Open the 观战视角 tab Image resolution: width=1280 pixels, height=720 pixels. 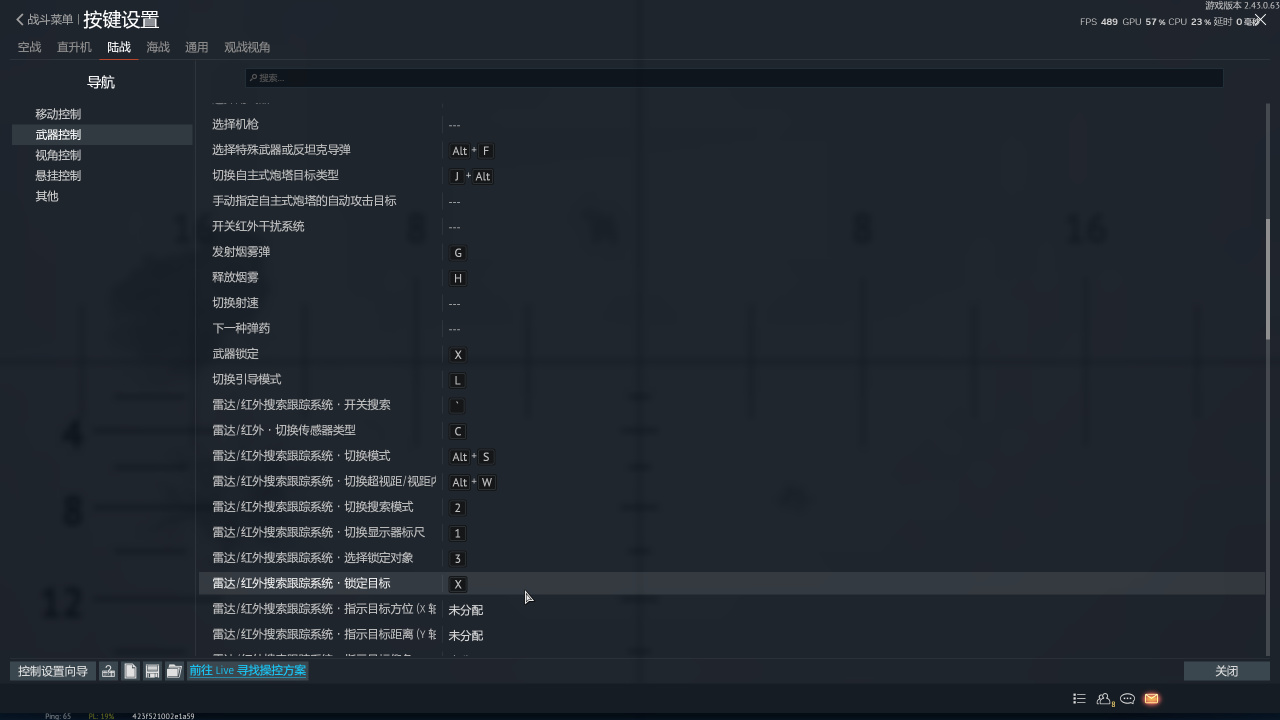(247, 47)
